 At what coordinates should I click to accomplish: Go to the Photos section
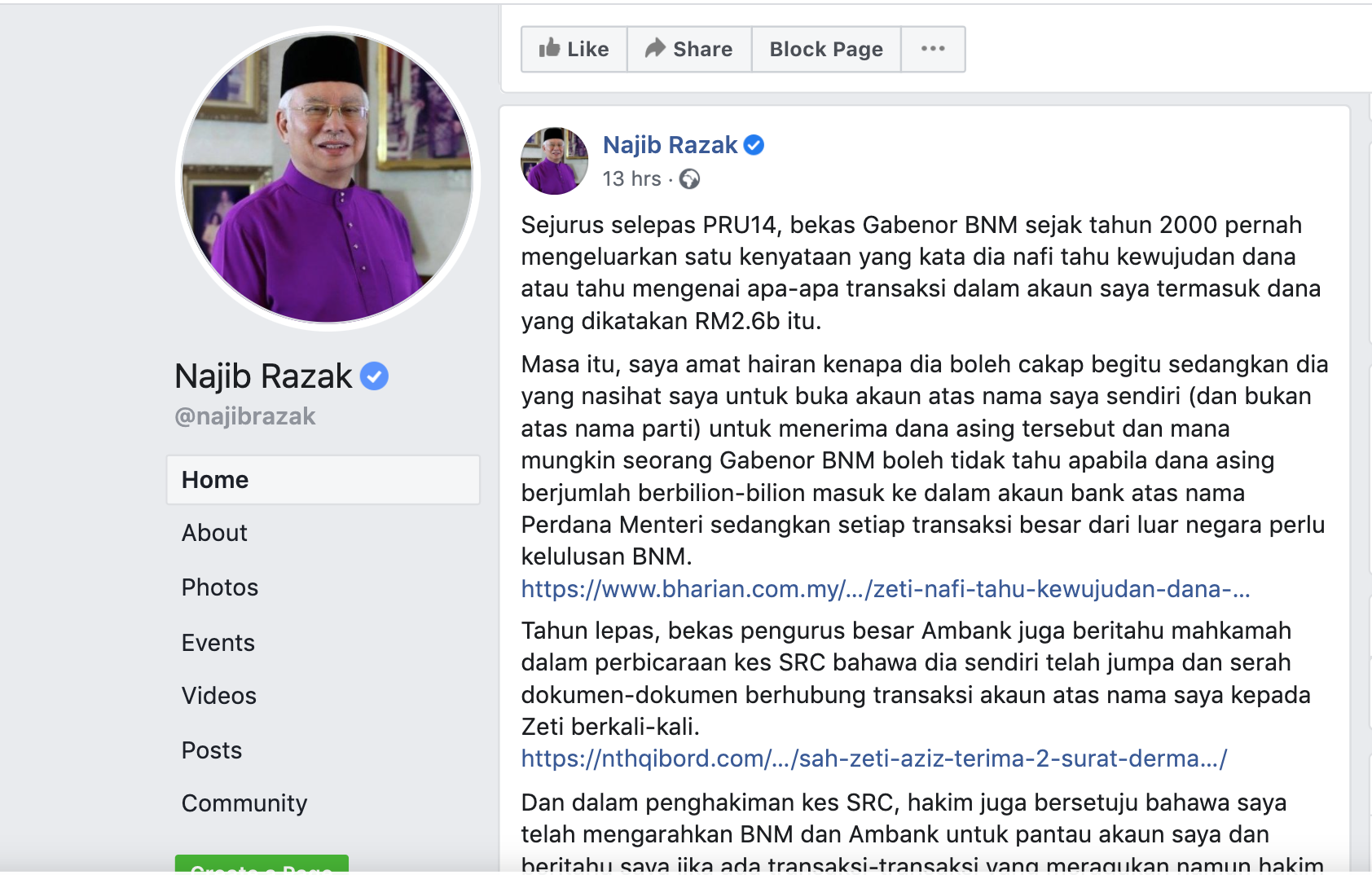tap(220, 587)
